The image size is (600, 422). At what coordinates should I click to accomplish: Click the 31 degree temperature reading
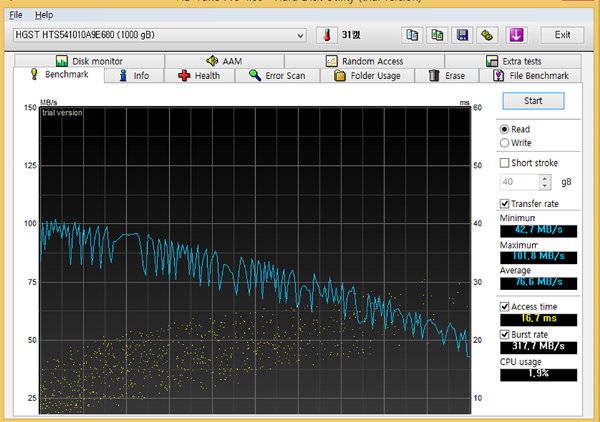pyautogui.click(x=351, y=35)
